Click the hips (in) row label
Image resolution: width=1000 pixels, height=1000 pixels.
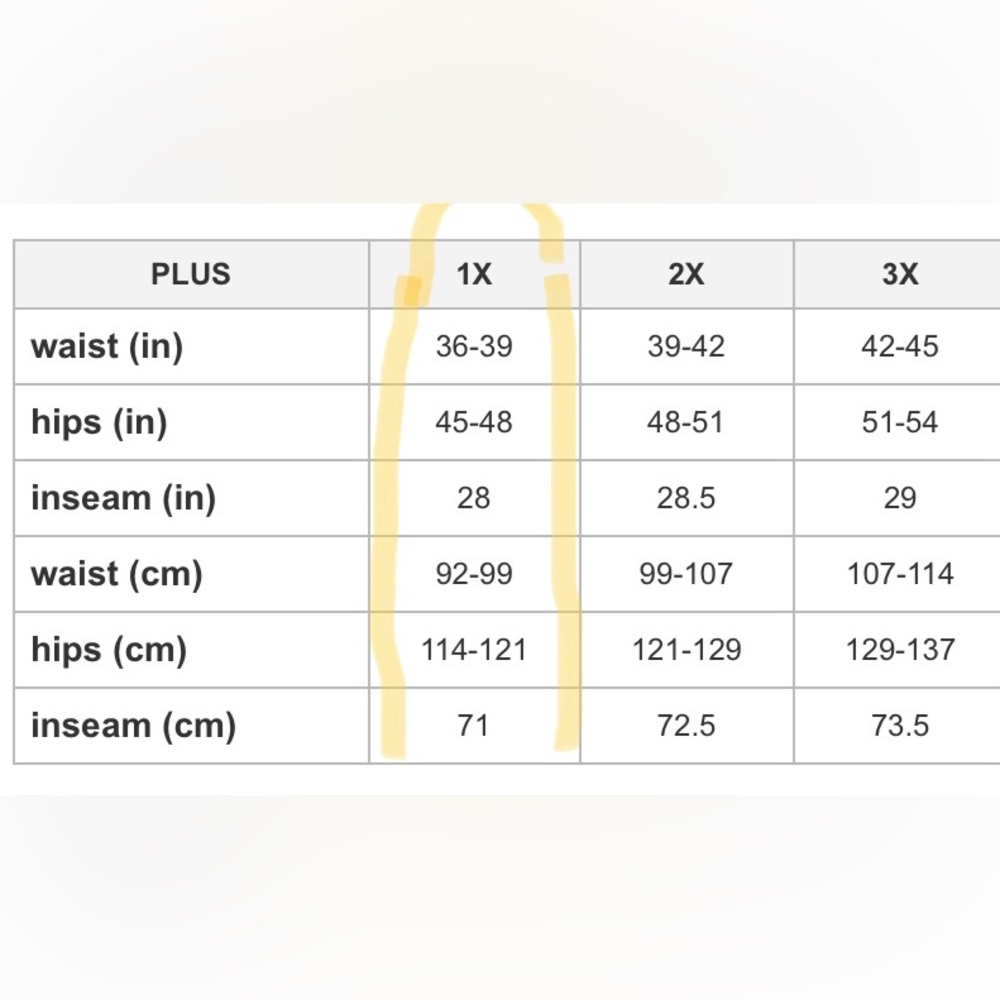coord(99,423)
